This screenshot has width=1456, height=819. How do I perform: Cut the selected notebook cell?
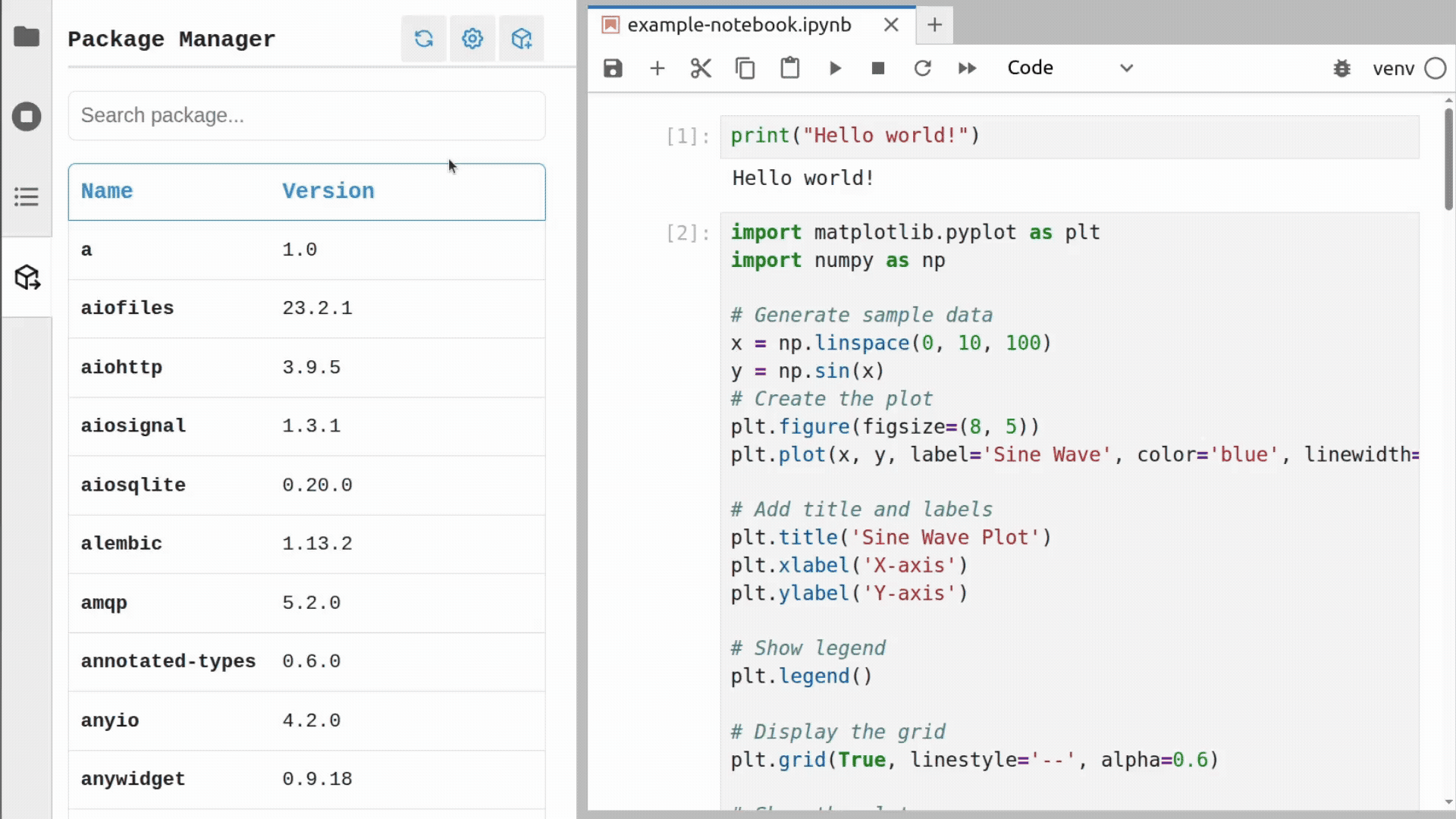coord(700,67)
